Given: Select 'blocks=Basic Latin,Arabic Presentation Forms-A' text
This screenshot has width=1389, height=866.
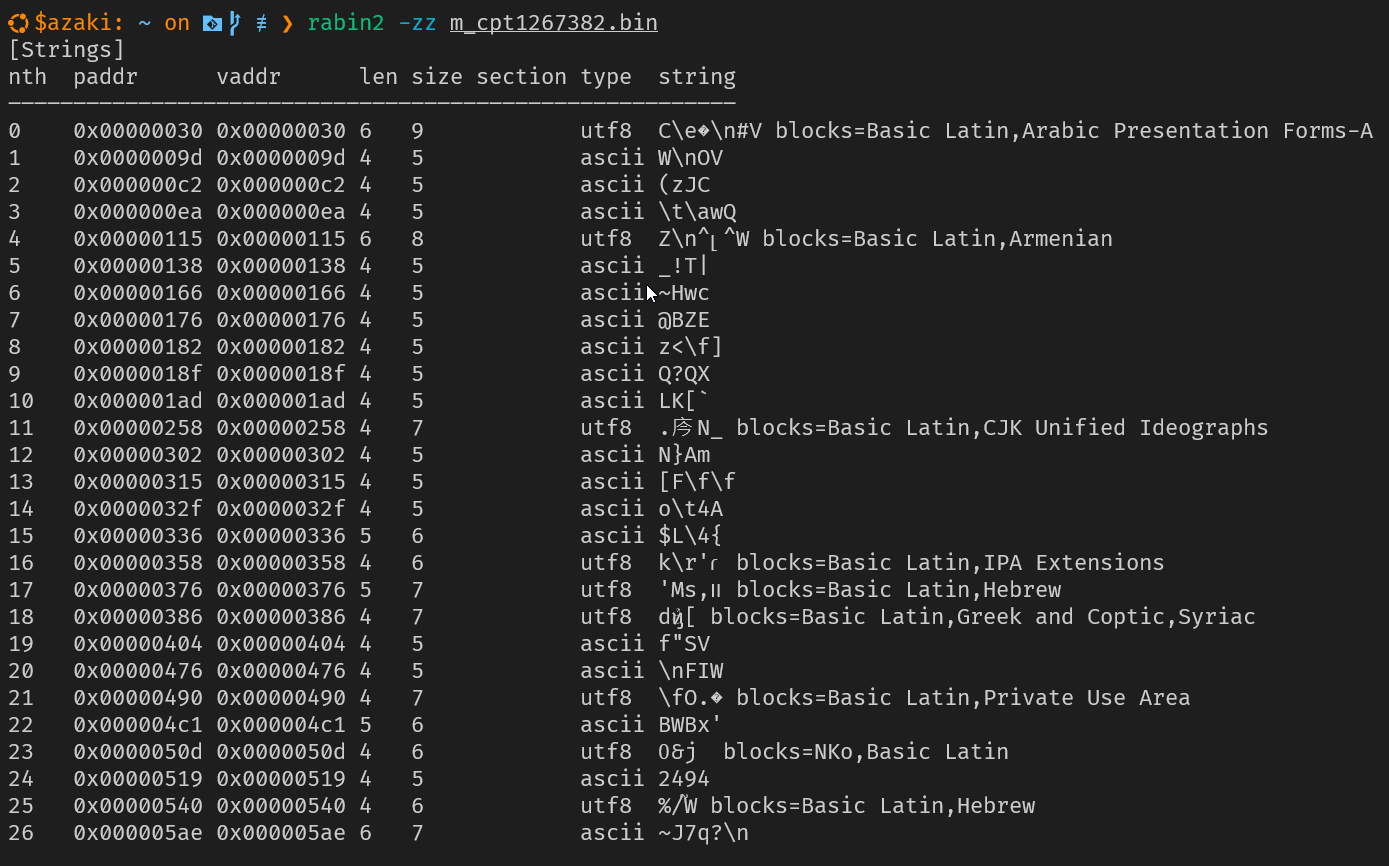Looking at the screenshot, I should [x=1074, y=131].
